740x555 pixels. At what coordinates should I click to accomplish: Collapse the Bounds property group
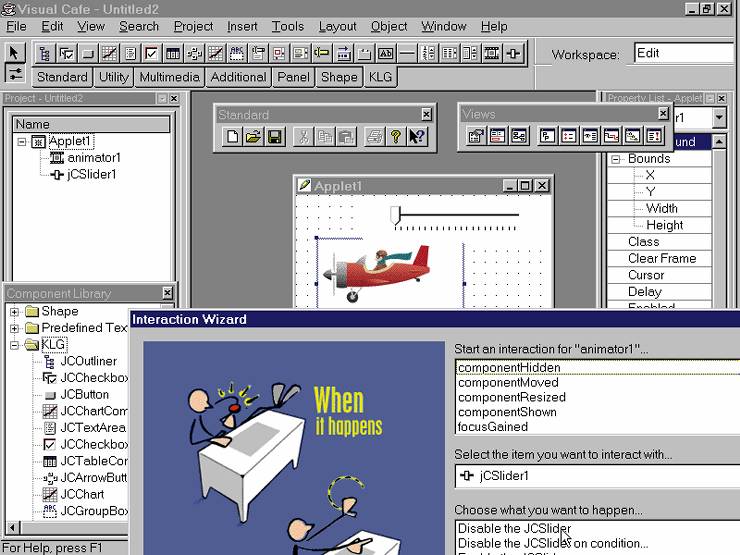pos(615,159)
